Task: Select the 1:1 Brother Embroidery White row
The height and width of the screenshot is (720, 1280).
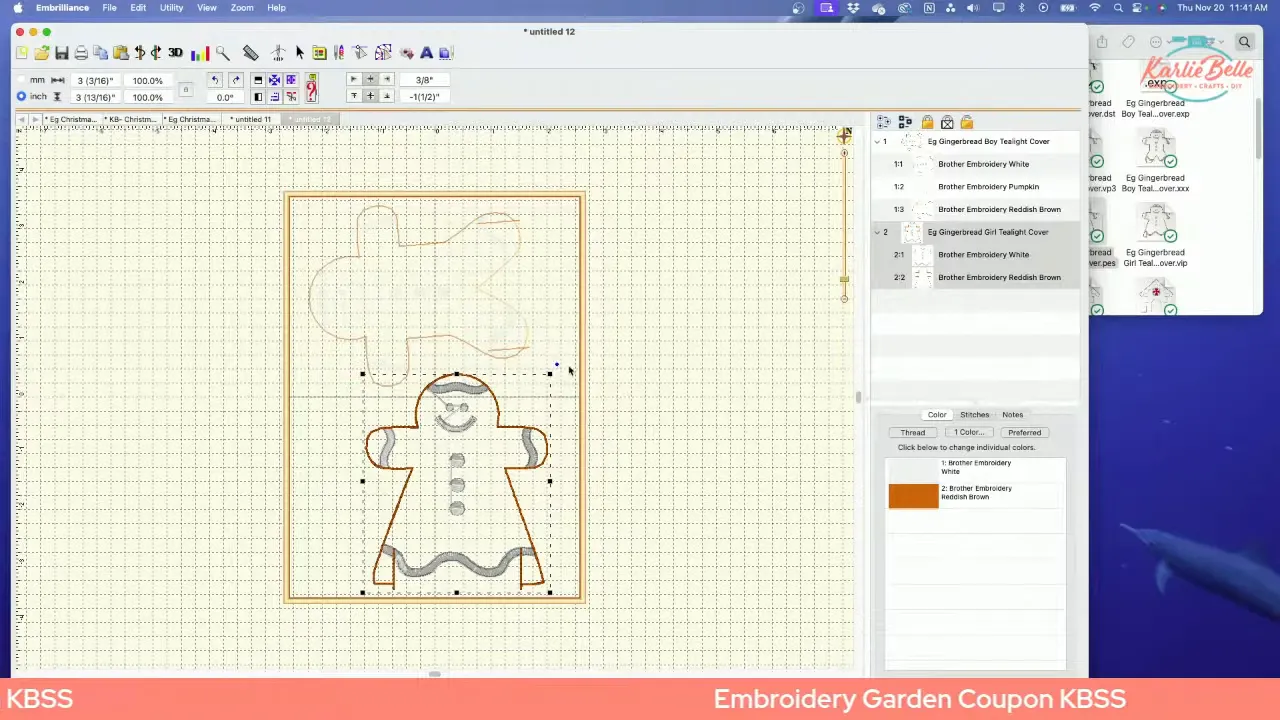Action: (x=975, y=164)
